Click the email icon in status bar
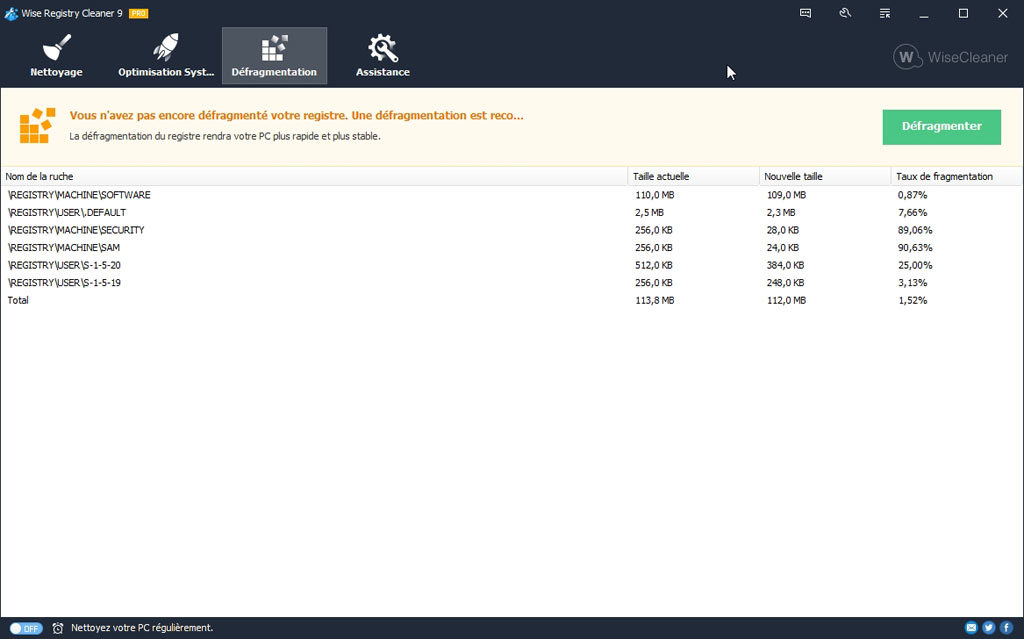This screenshot has width=1024, height=639. [x=971, y=628]
